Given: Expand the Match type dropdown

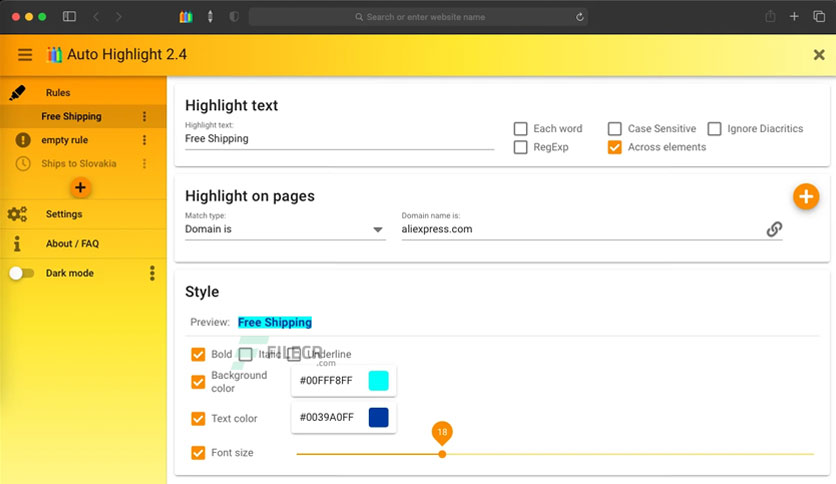Looking at the screenshot, I should tap(285, 229).
